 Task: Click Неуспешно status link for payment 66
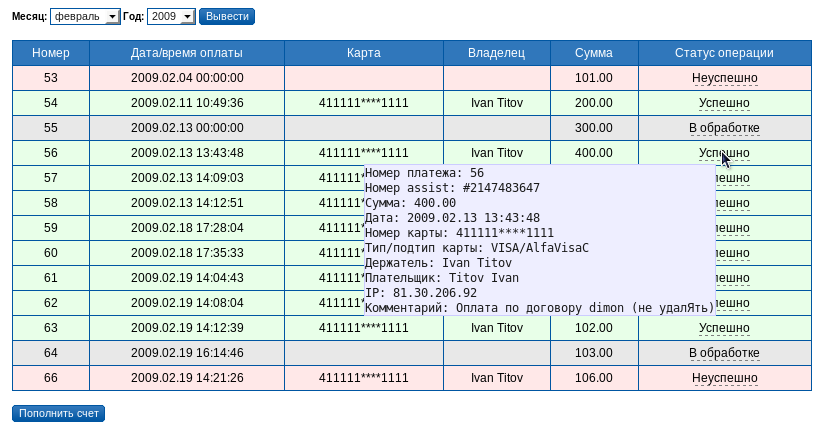coord(724,378)
